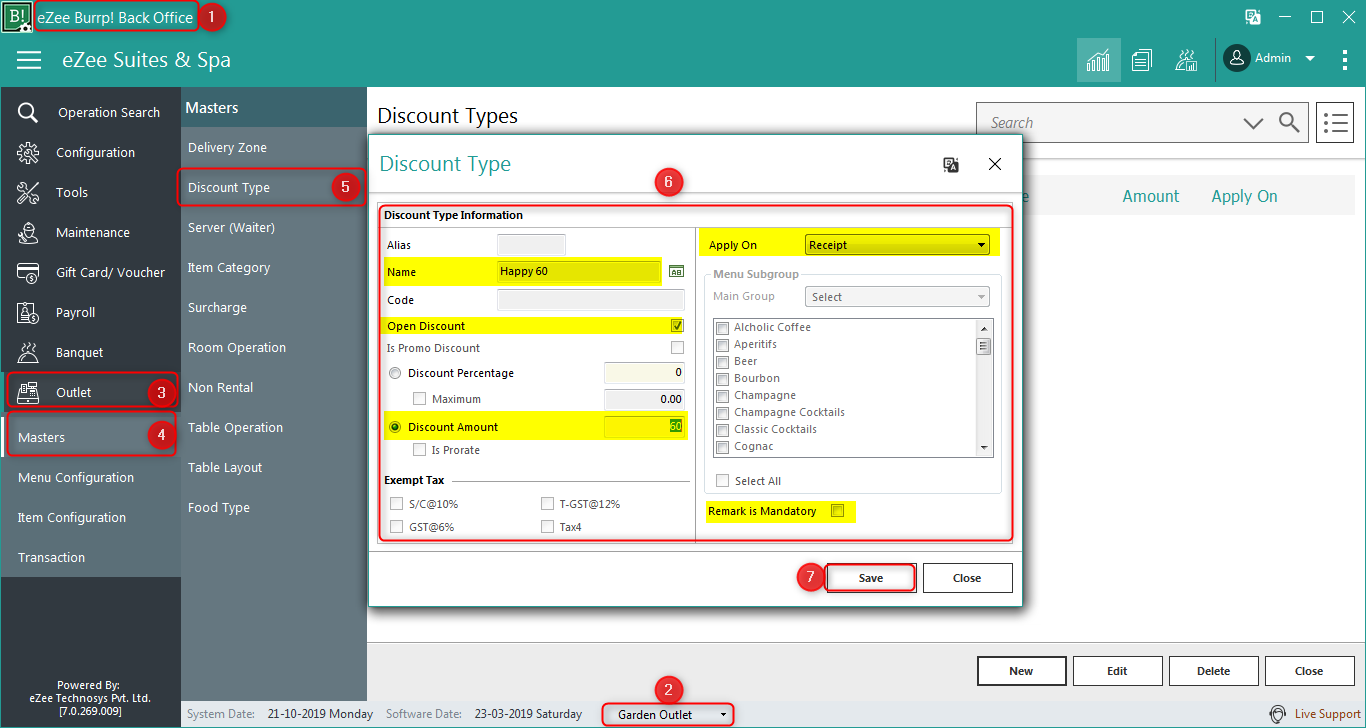Tick the T-GST@12% exempt tax checkbox
The height and width of the screenshot is (728, 1366).
pyautogui.click(x=547, y=504)
